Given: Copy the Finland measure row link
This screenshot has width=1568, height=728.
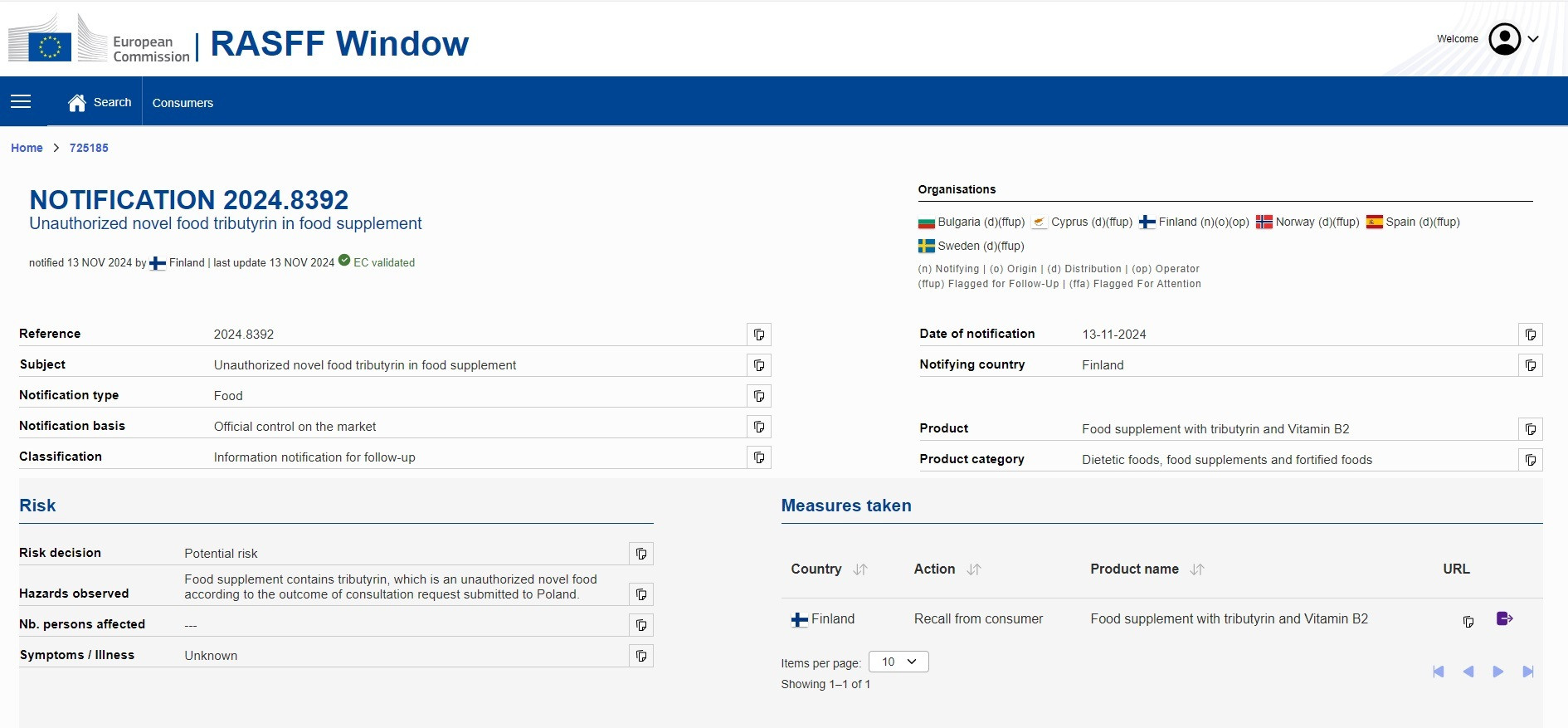Looking at the screenshot, I should pyautogui.click(x=1468, y=621).
